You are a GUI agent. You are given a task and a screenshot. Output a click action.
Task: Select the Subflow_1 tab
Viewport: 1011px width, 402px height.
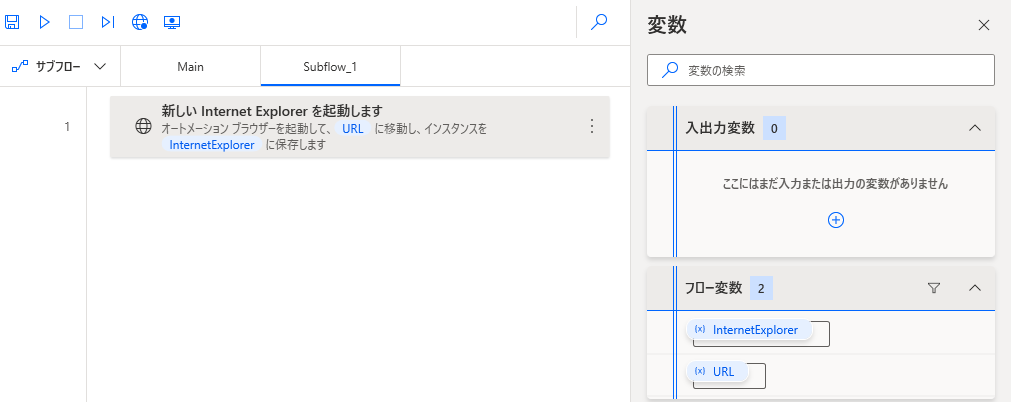pyautogui.click(x=330, y=66)
